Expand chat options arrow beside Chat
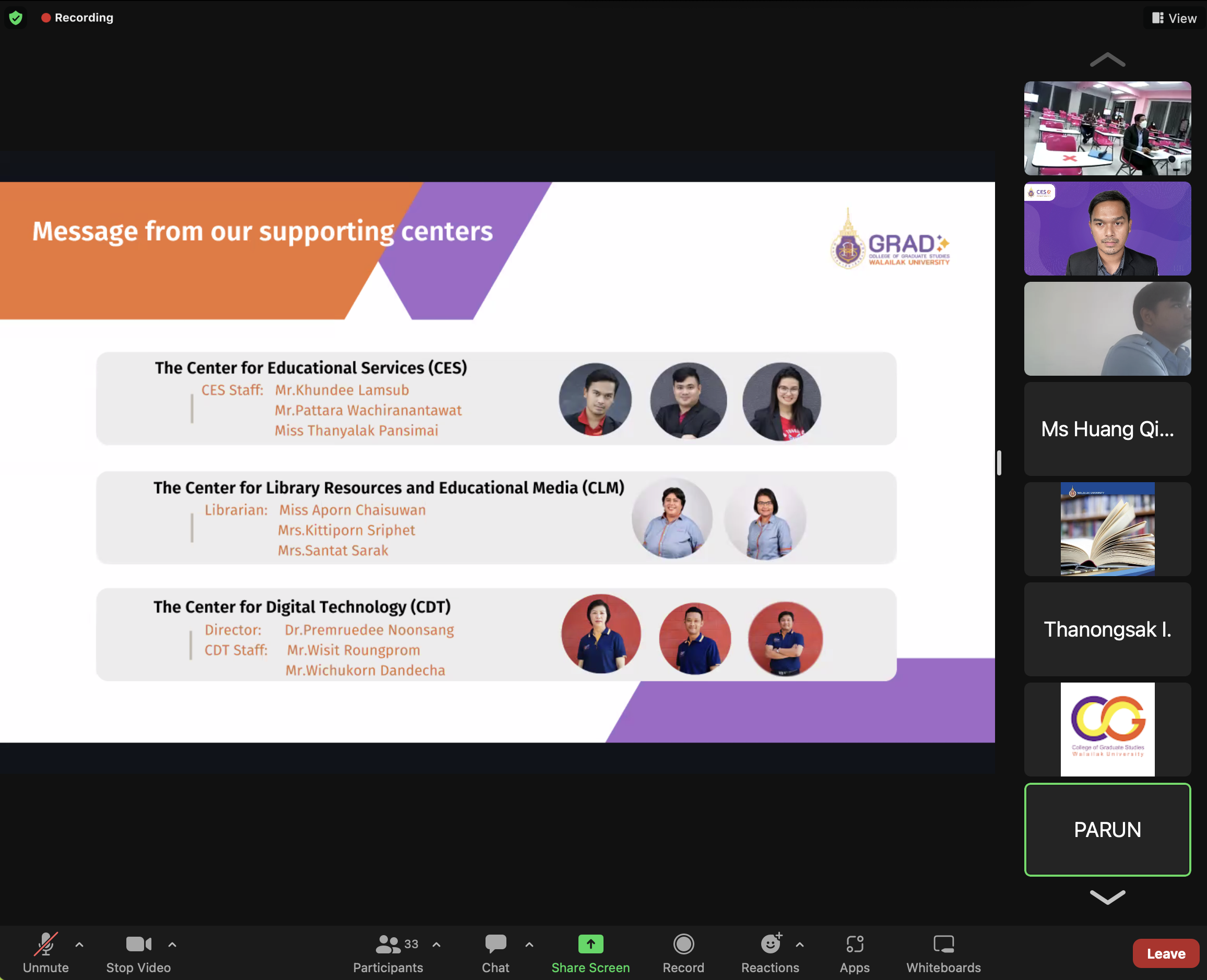 point(529,944)
